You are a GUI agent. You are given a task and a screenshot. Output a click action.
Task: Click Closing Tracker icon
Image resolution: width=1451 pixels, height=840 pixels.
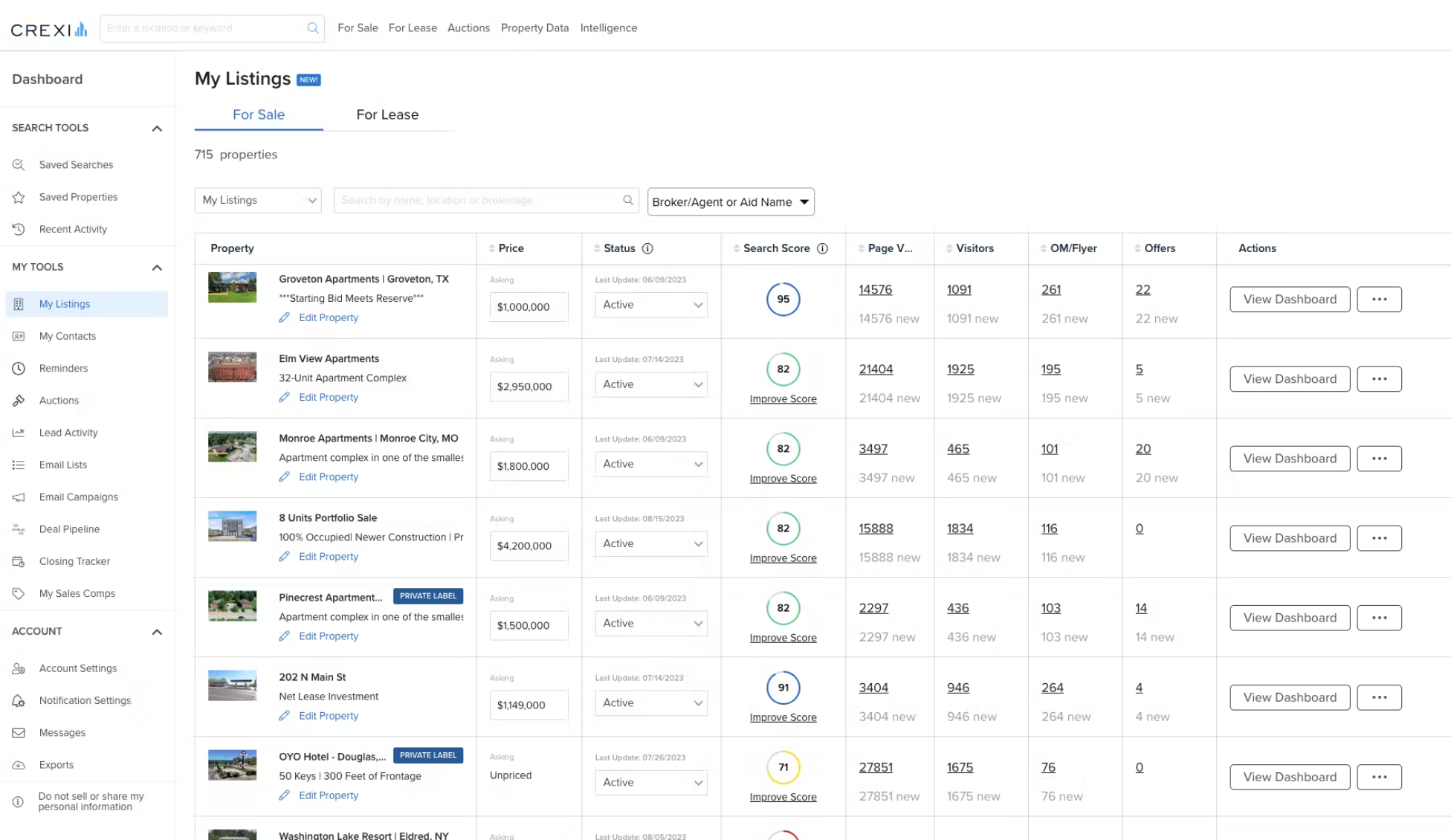(x=19, y=561)
